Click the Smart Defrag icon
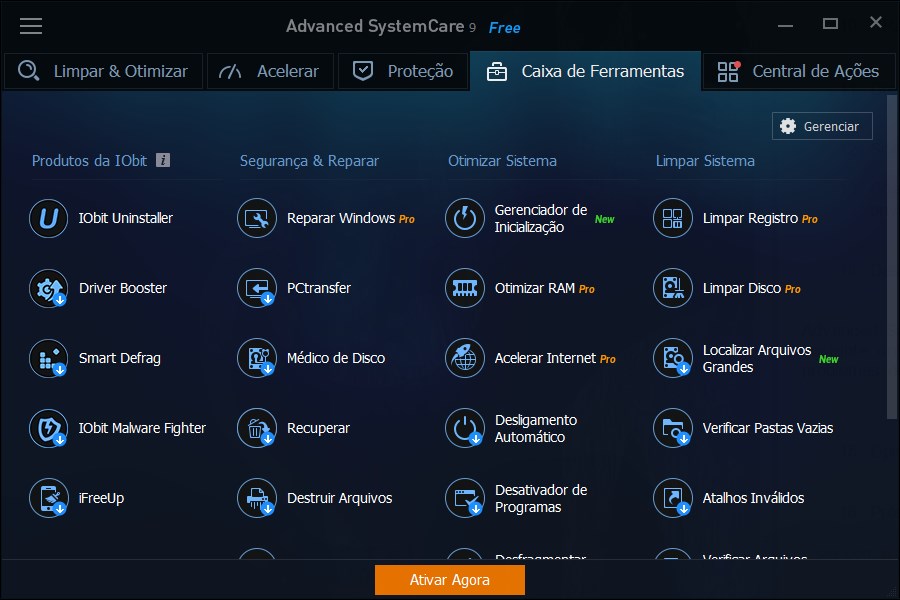Screen dimensions: 900x600 49,358
